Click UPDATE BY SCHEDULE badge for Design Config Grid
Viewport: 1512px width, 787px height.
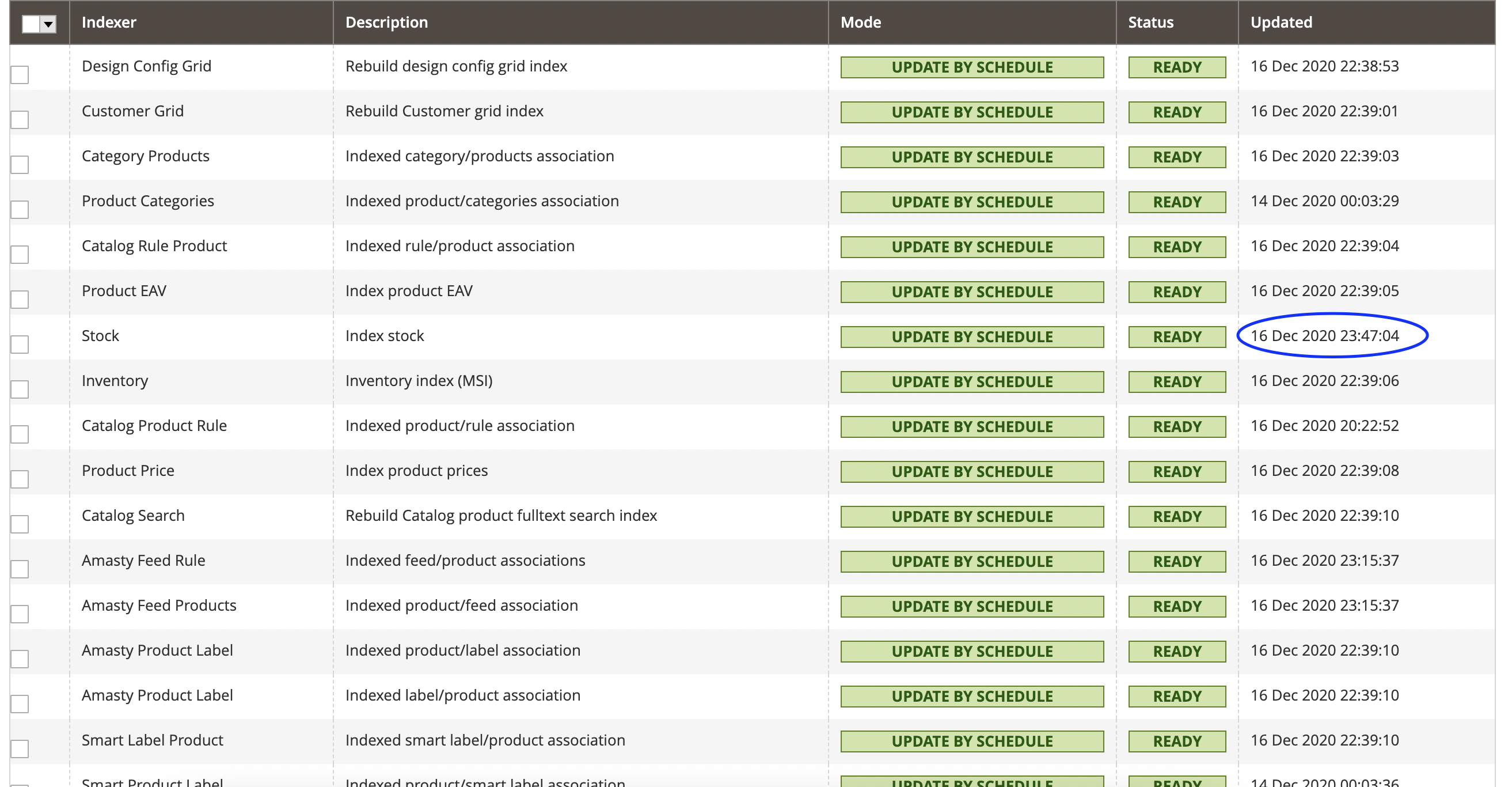971,66
